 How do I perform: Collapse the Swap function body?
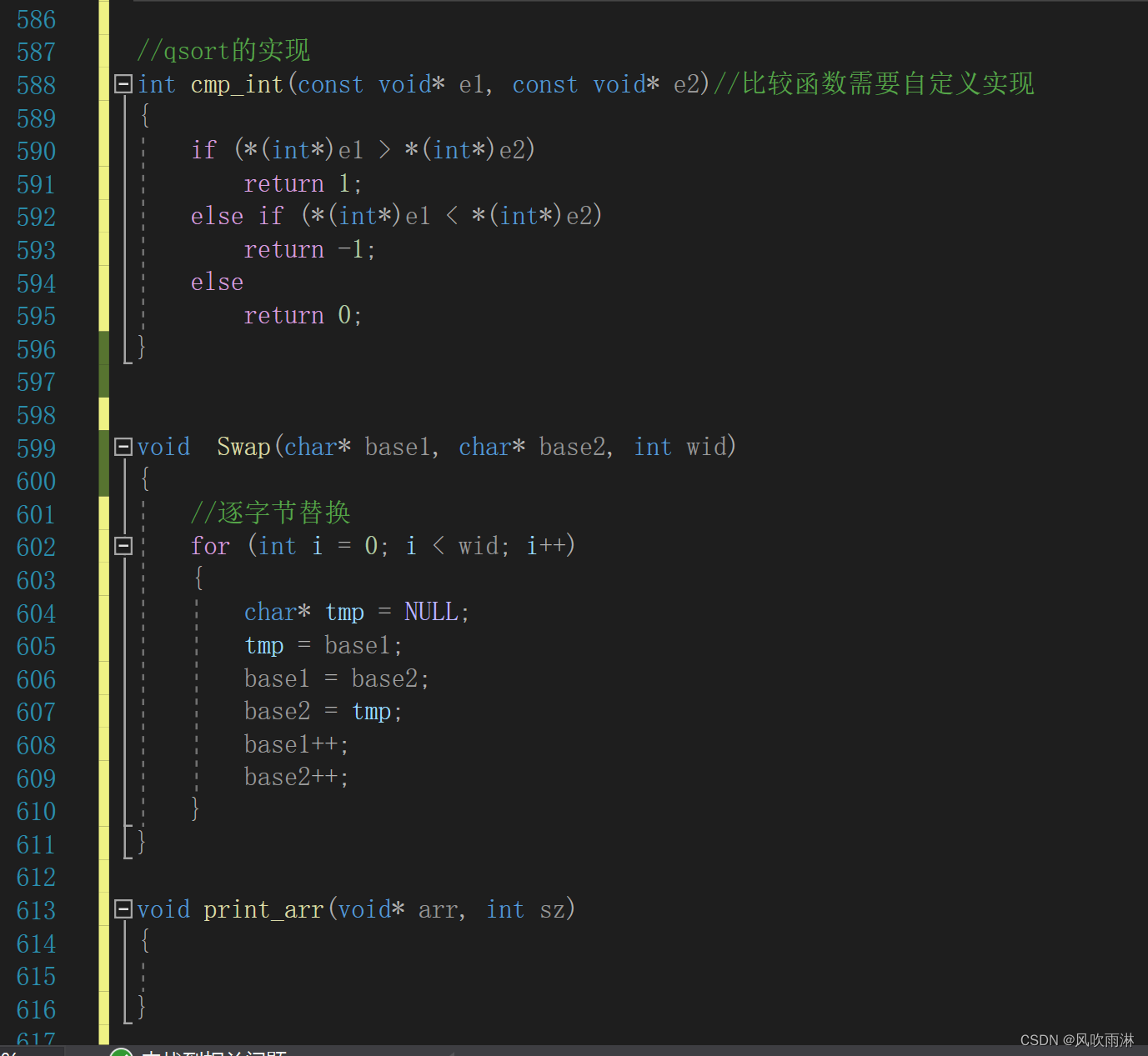click(x=123, y=448)
